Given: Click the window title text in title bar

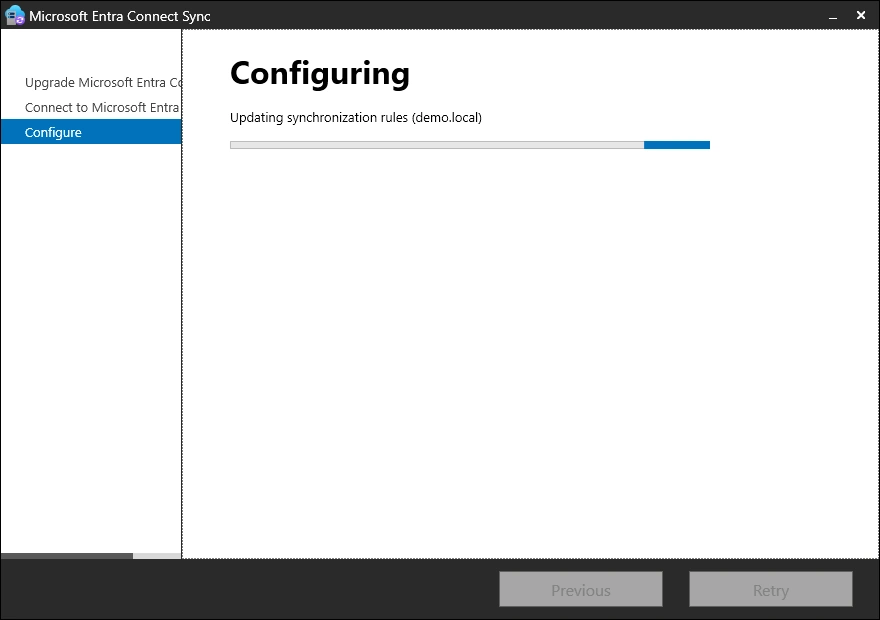Looking at the screenshot, I should point(120,16).
